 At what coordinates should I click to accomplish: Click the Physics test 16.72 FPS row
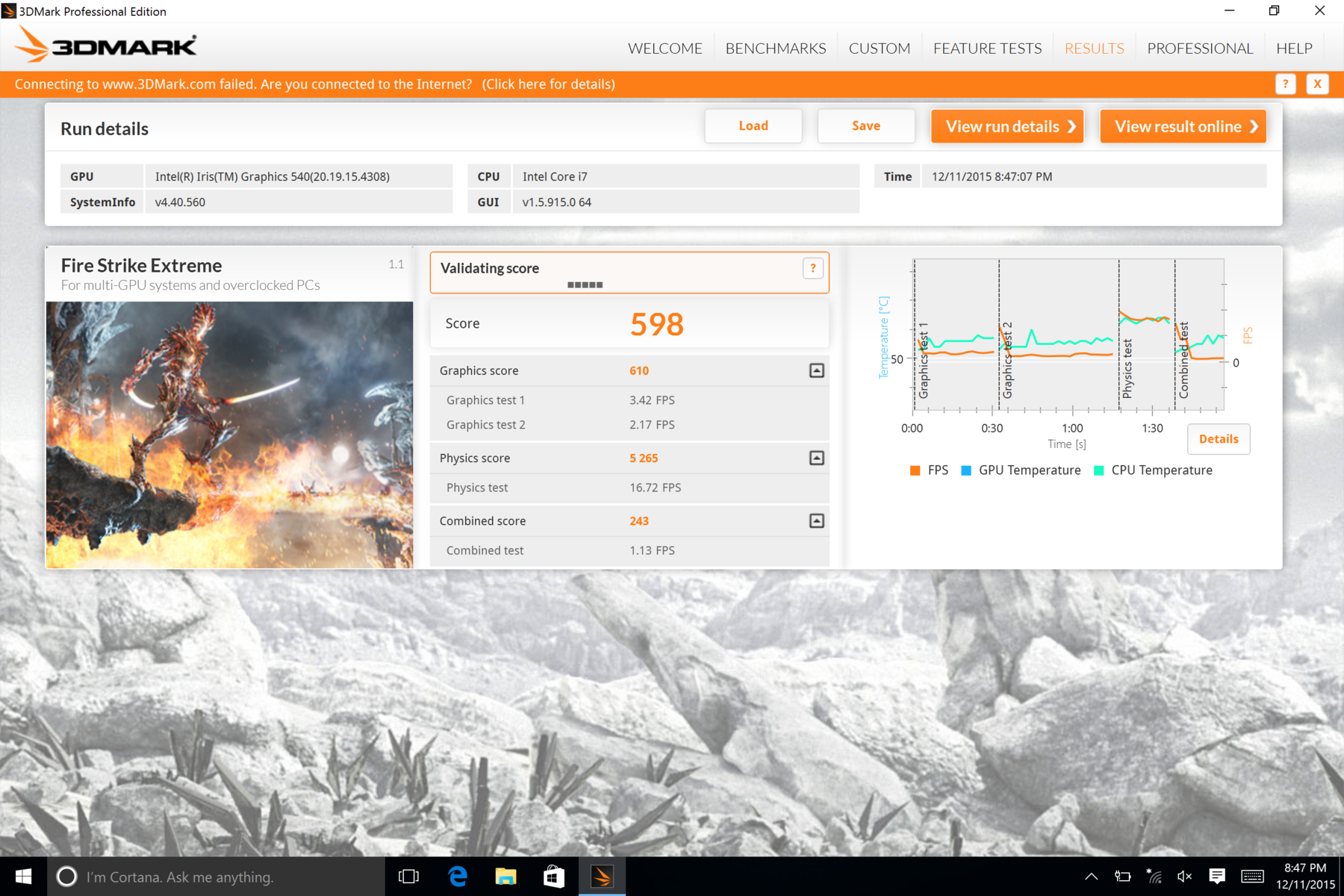coord(629,488)
